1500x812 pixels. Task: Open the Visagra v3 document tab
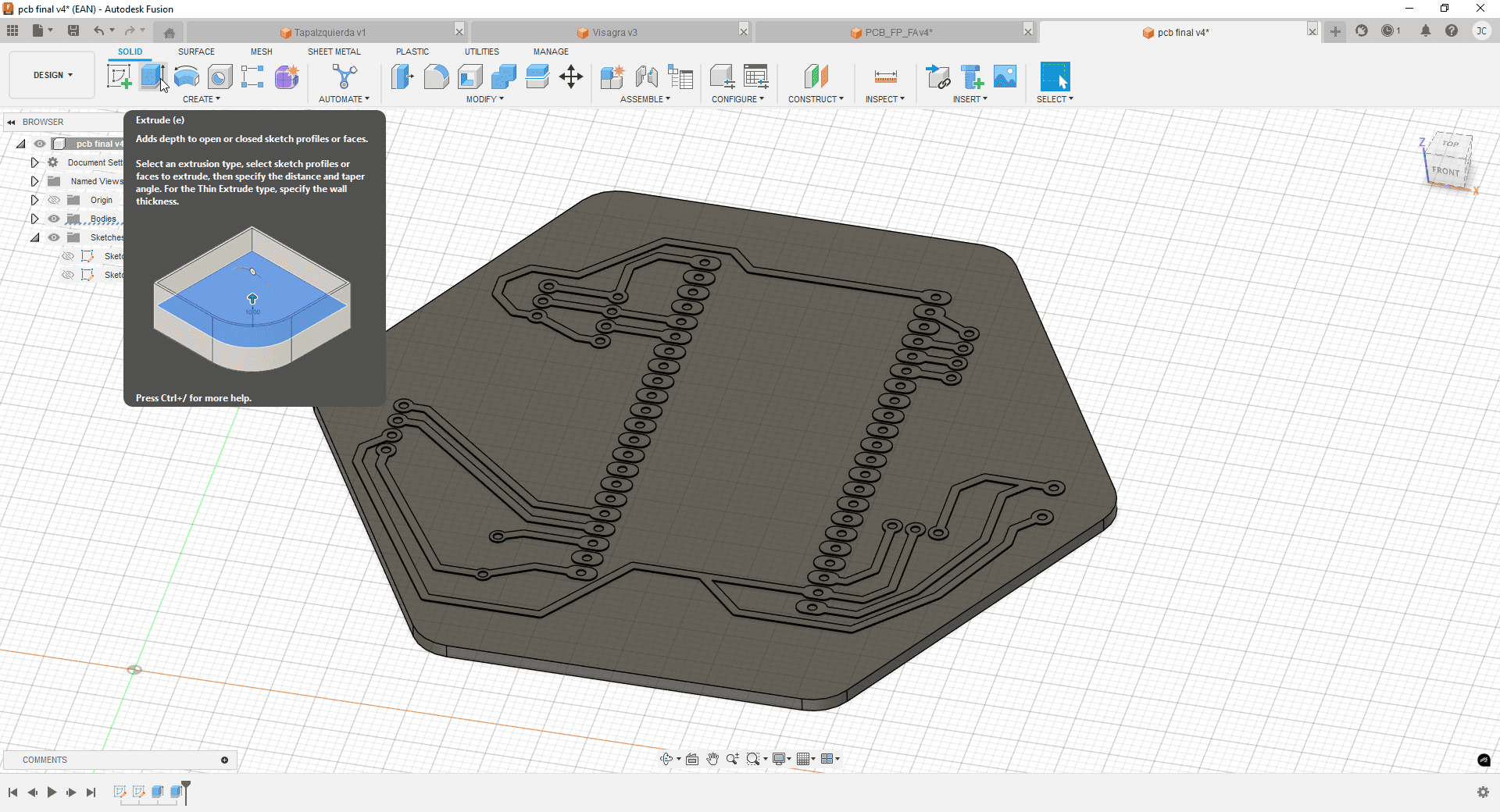click(607, 32)
